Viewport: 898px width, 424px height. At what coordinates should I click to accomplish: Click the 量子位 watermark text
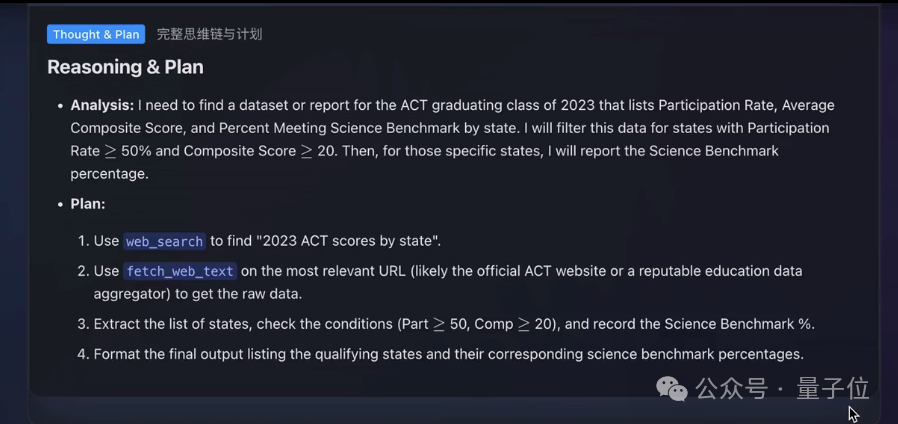coord(832,388)
